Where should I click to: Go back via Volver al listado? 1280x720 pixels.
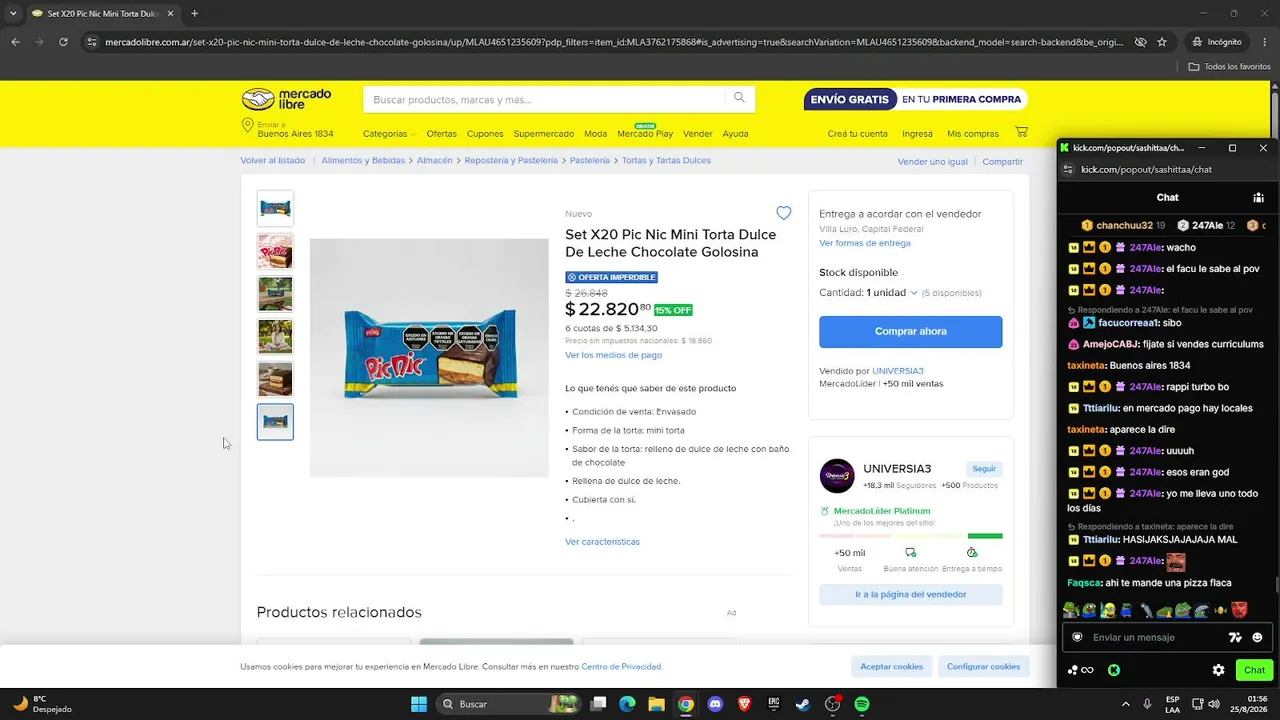pyautogui.click(x=272, y=160)
